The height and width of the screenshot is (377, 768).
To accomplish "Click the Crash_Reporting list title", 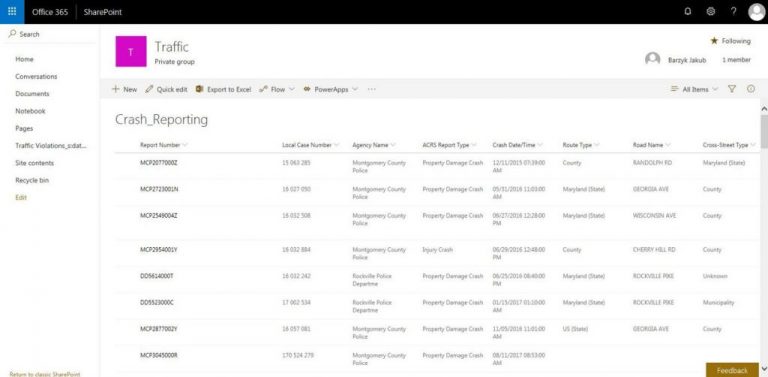I will pyautogui.click(x=162, y=120).
